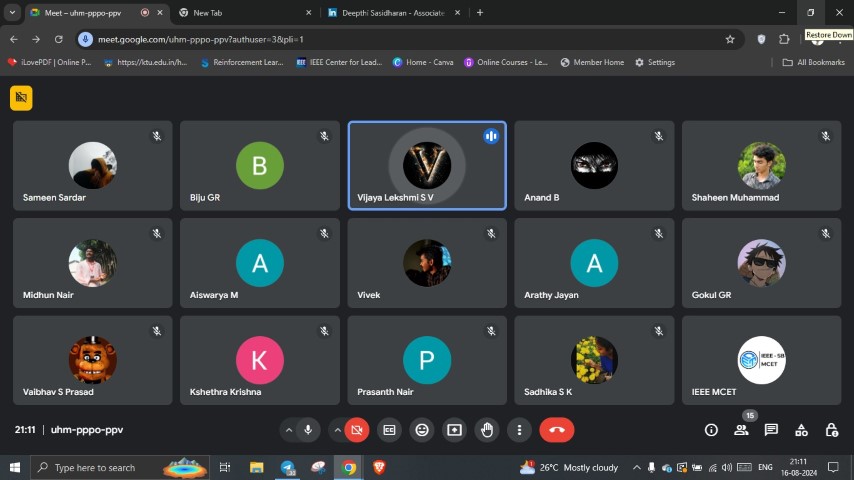The image size is (854, 480).
Task: Open the tab search dropdown in Chrome
Action: point(12,13)
